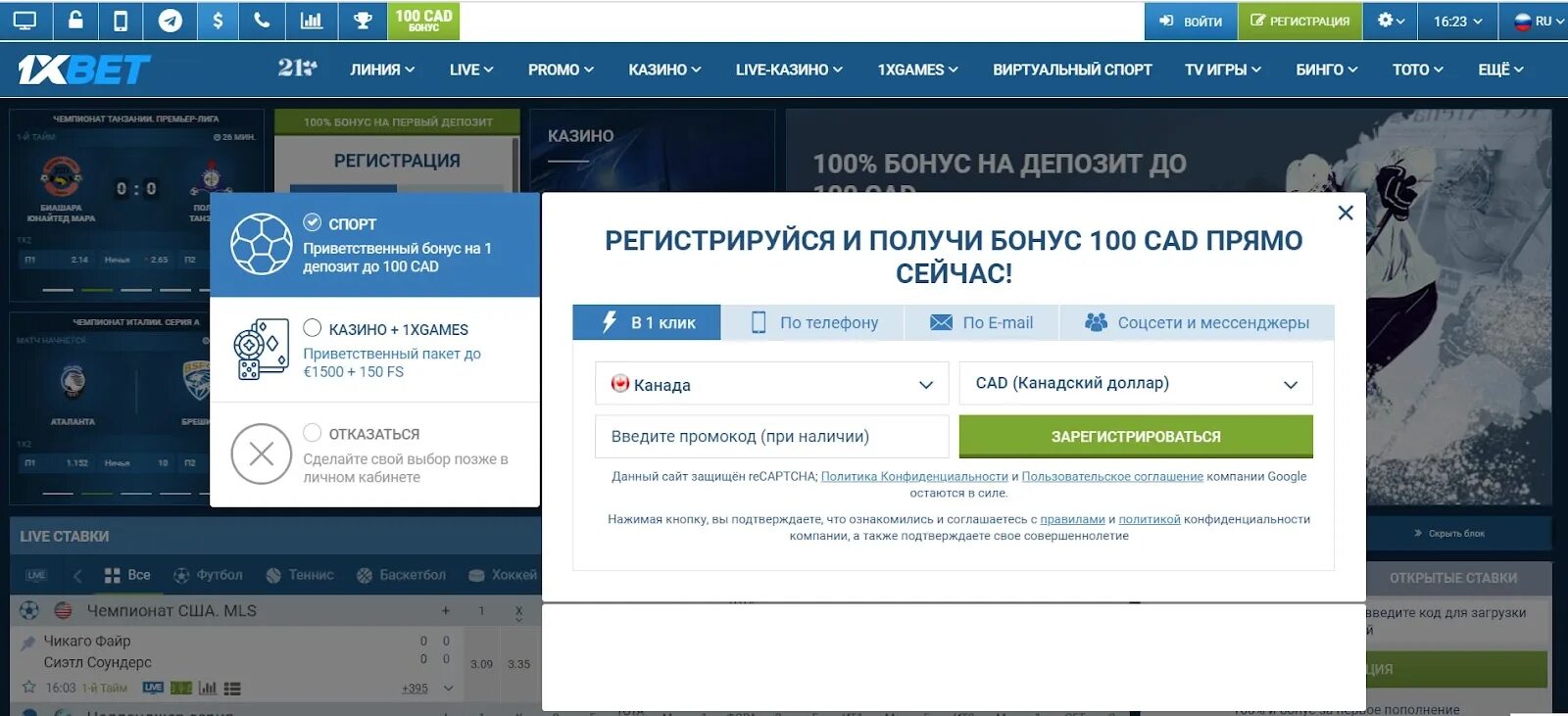
Task: Click the +395 more markets link
Action: tap(415, 689)
